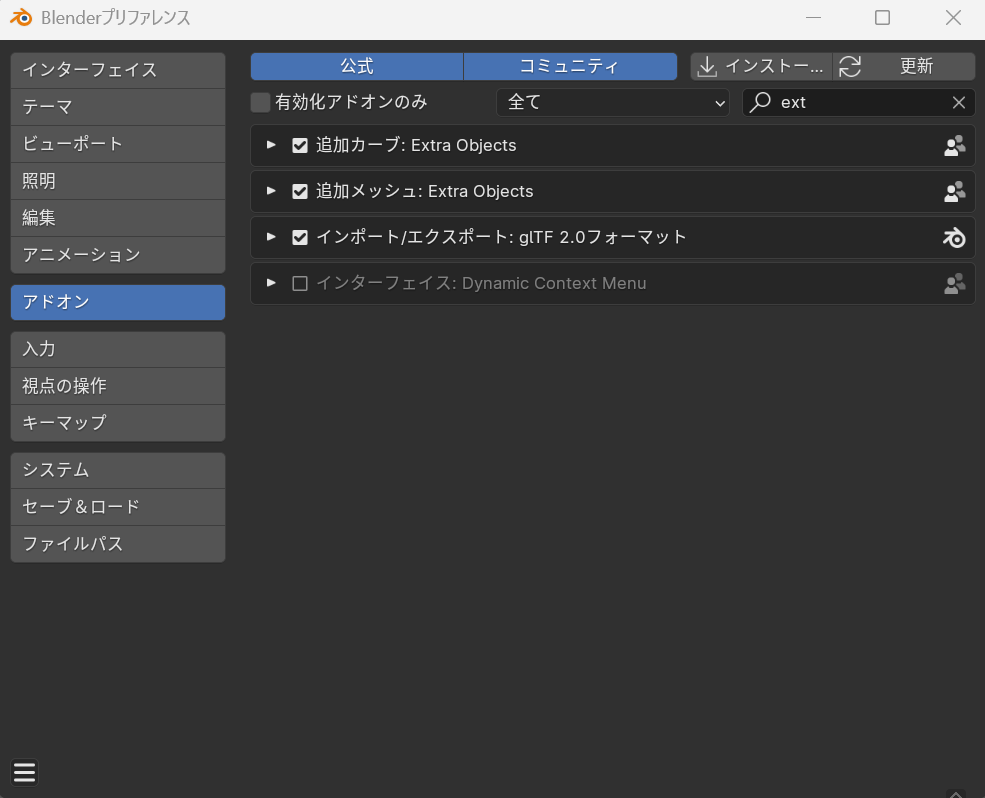Screen dimensions: 985x798
Task: Click the community icon on Dynamic Context Menu row
Action: (x=954, y=284)
